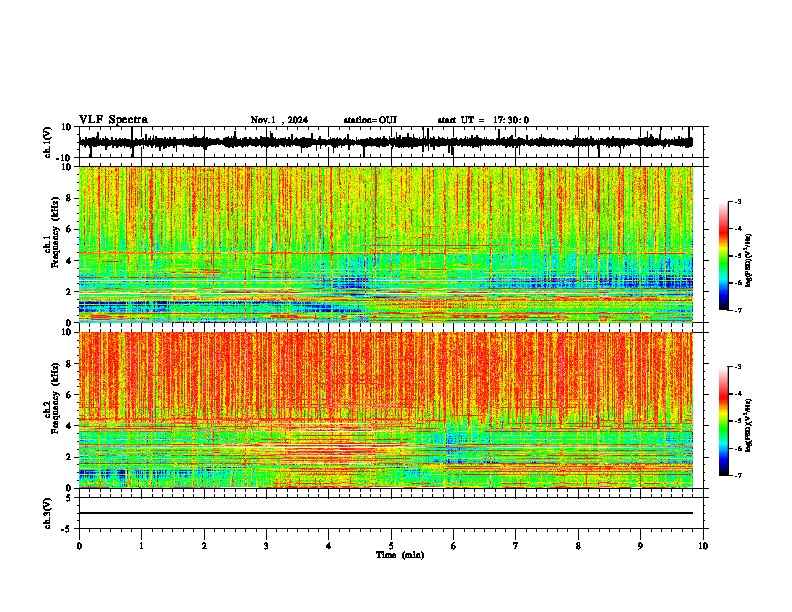This screenshot has width=792, height=612.
Task: Click the ch.2 spectrogram color scale bar
Action: (723, 421)
